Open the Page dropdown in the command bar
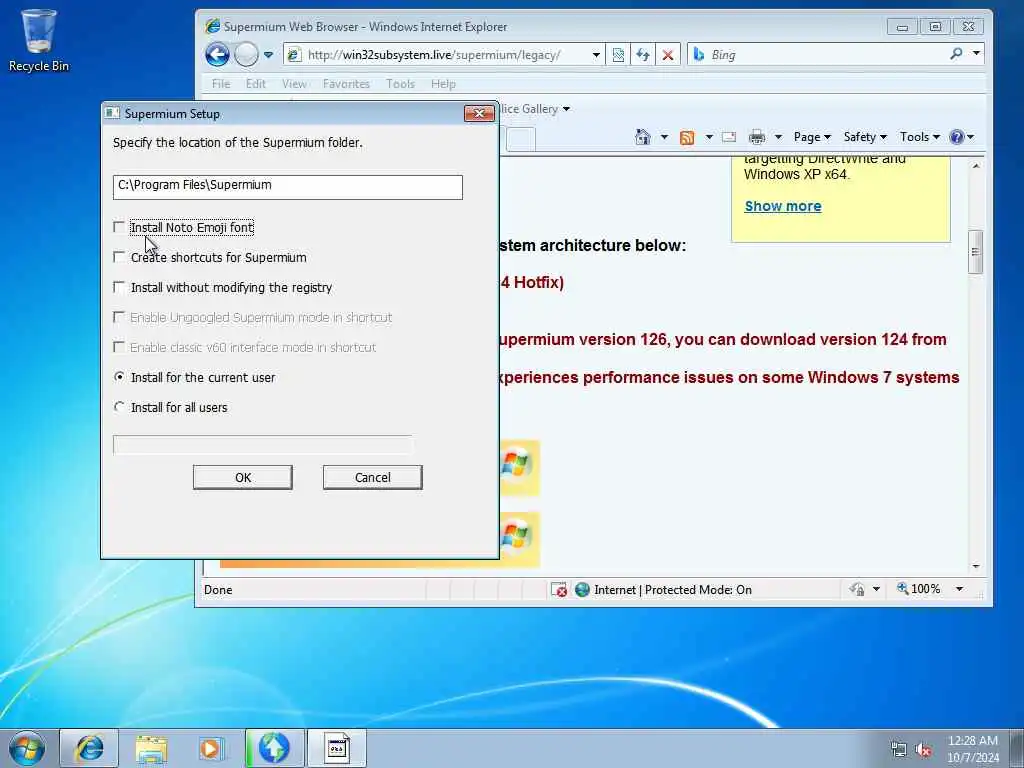This screenshot has width=1024, height=768. pyautogui.click(x=812, y=136)
